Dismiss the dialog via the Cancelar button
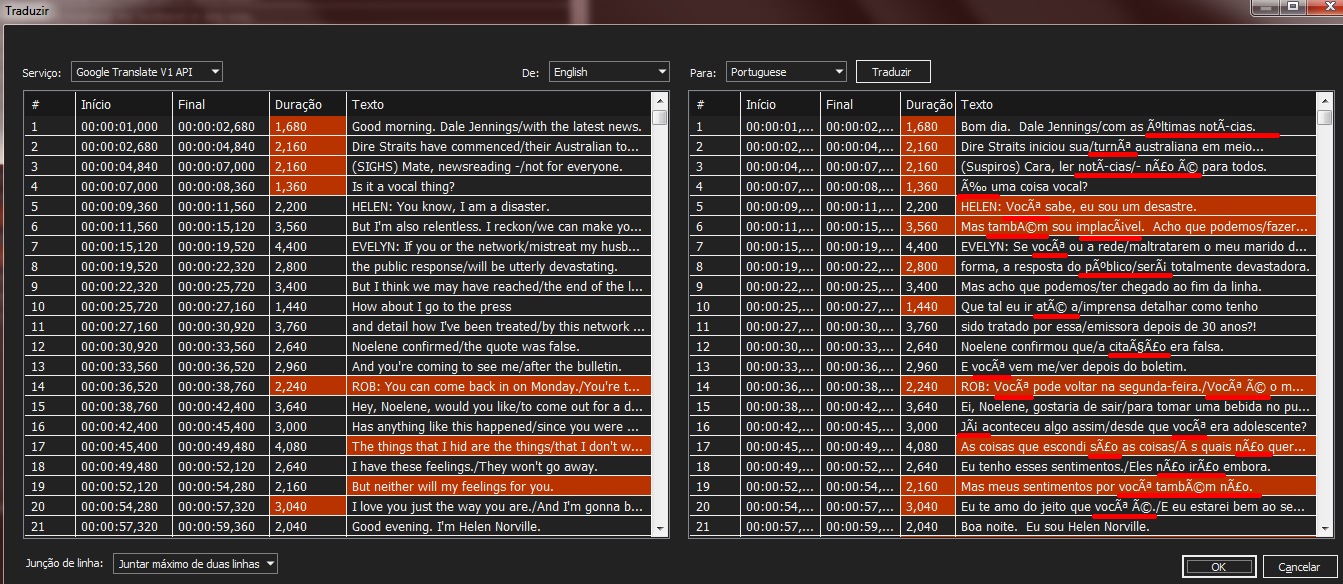This screenshot has width=1343, height=584. click(x=1297, y=565)
